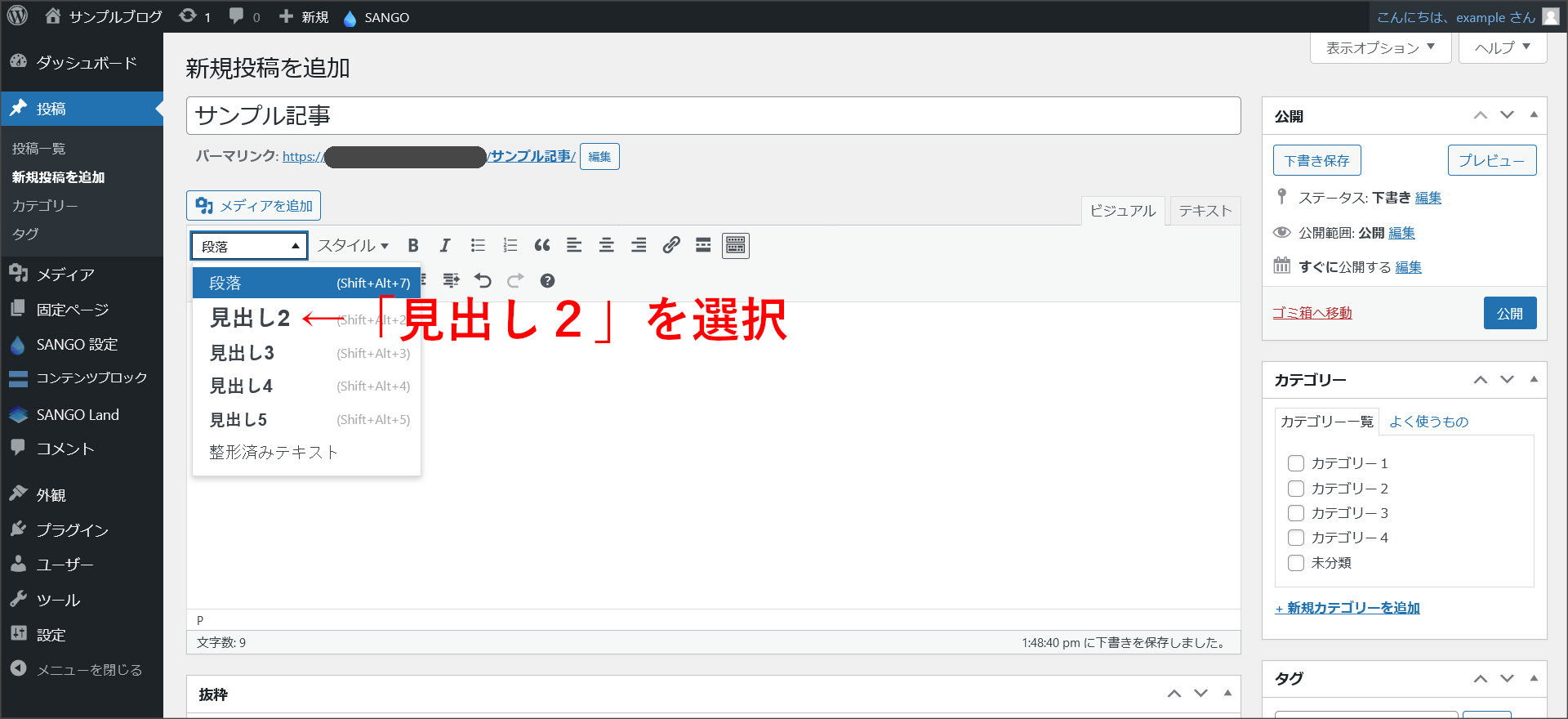Click the post title input field

tap(713, 116)
